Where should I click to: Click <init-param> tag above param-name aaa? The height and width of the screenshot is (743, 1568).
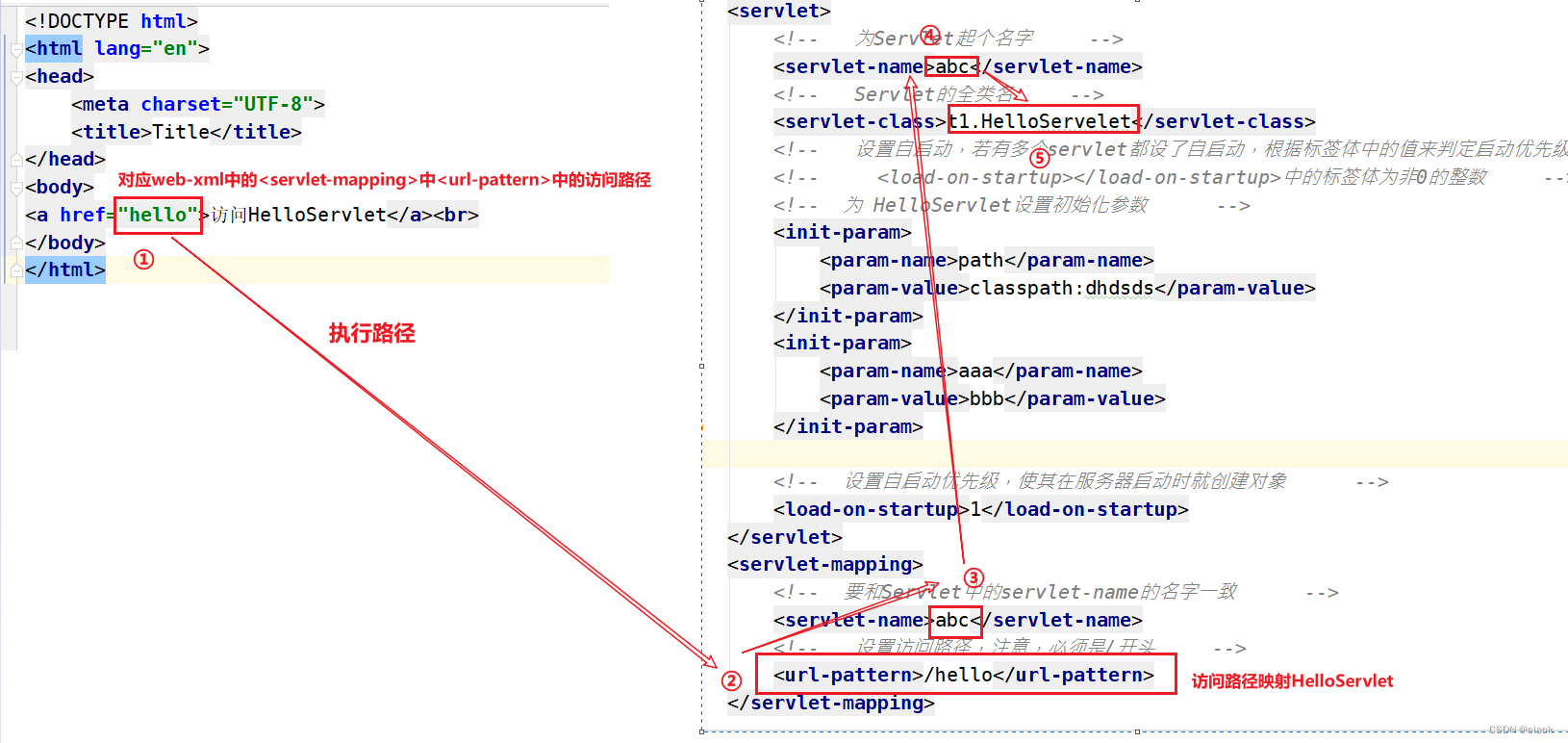[843, 343]
